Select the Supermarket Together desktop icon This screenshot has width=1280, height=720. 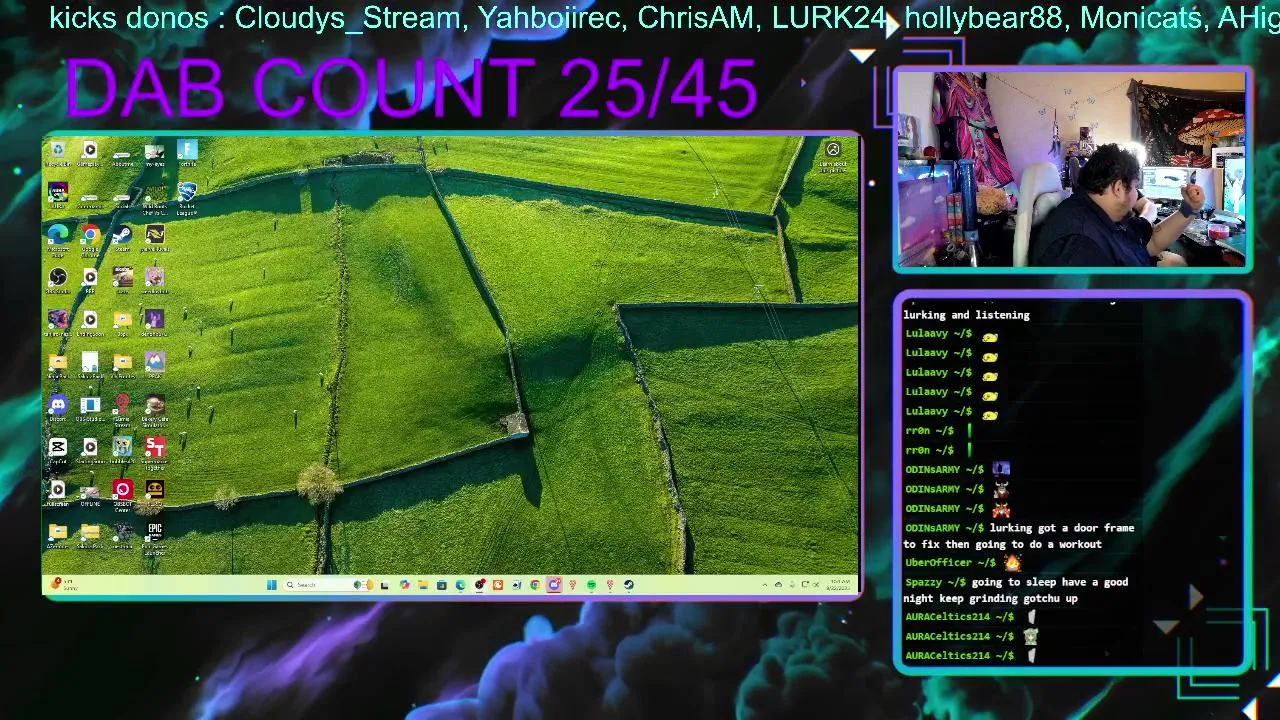pos(154,454)
